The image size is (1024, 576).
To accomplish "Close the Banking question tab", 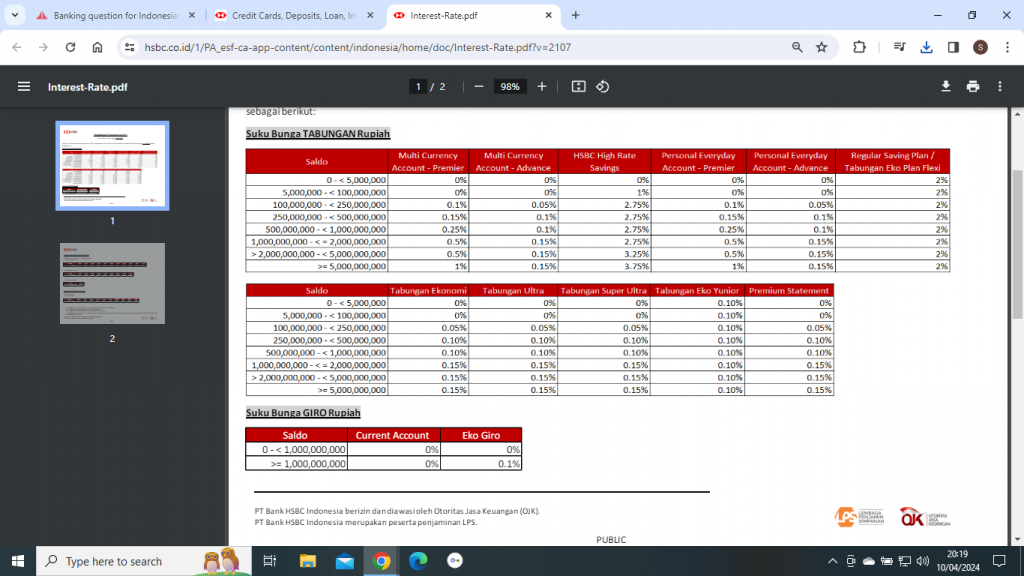I will tap(191, 15).
